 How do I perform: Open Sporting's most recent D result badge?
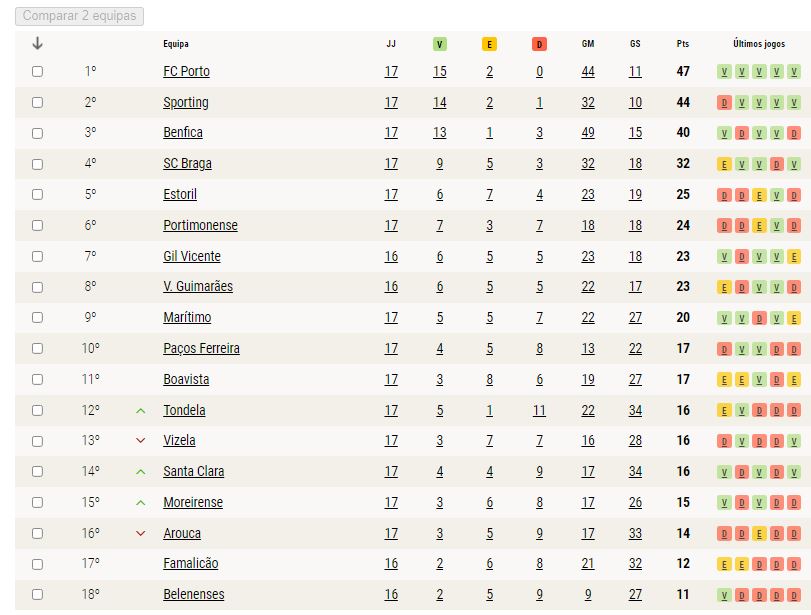pos(724,102)
